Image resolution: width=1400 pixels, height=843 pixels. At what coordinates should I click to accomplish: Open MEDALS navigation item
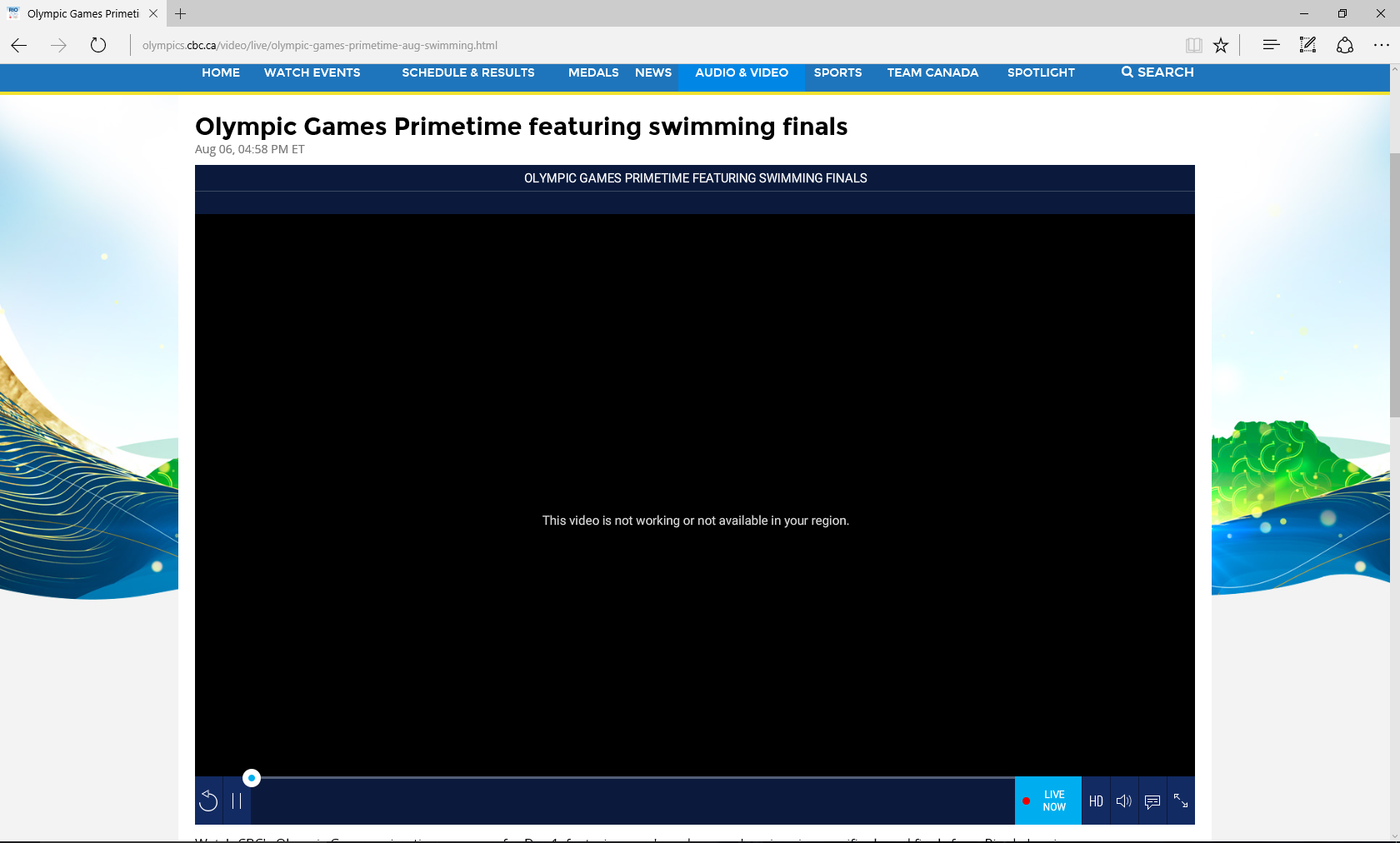(x=593, y=72)
